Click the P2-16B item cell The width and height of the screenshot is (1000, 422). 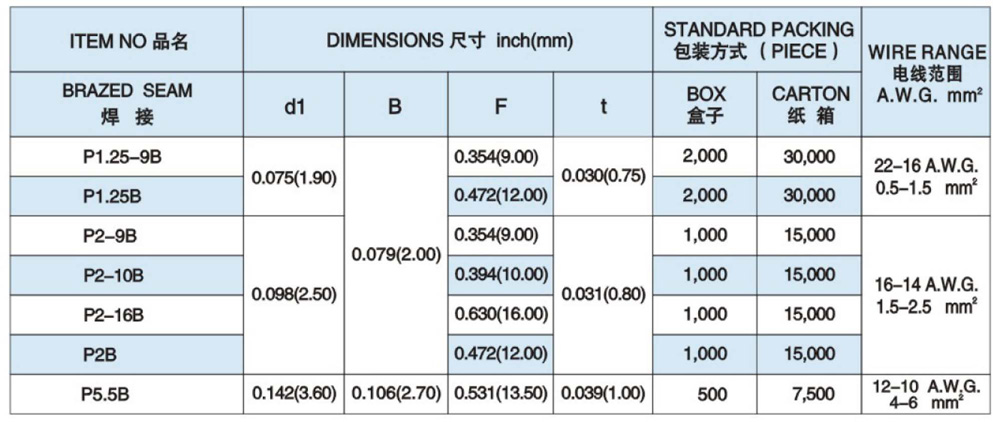(127, 315)
